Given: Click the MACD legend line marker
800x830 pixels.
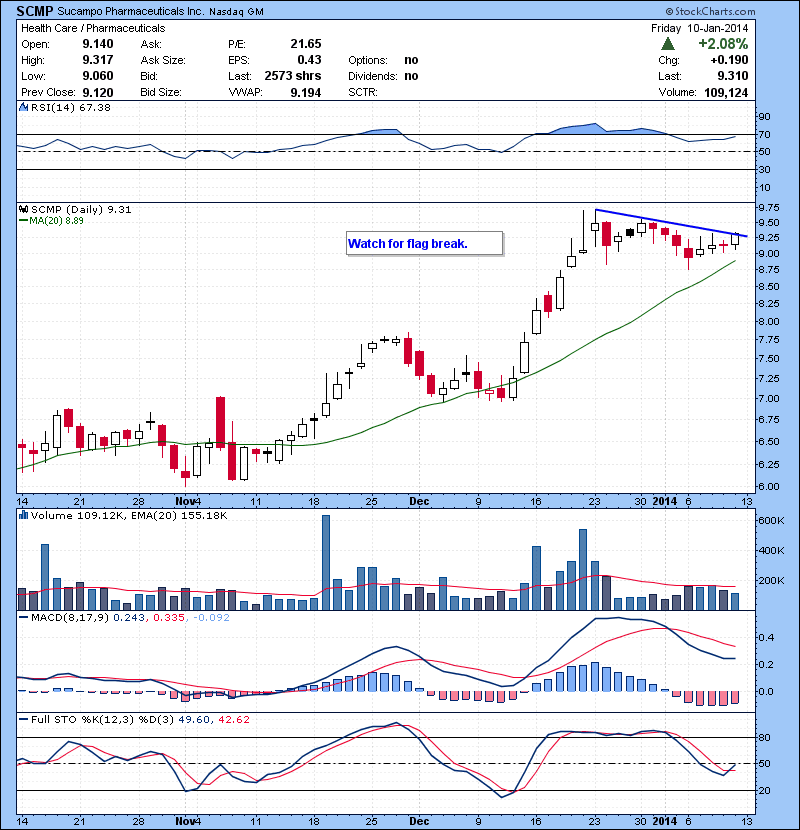Looking at the screenshot, I should (x=23, y=617).
